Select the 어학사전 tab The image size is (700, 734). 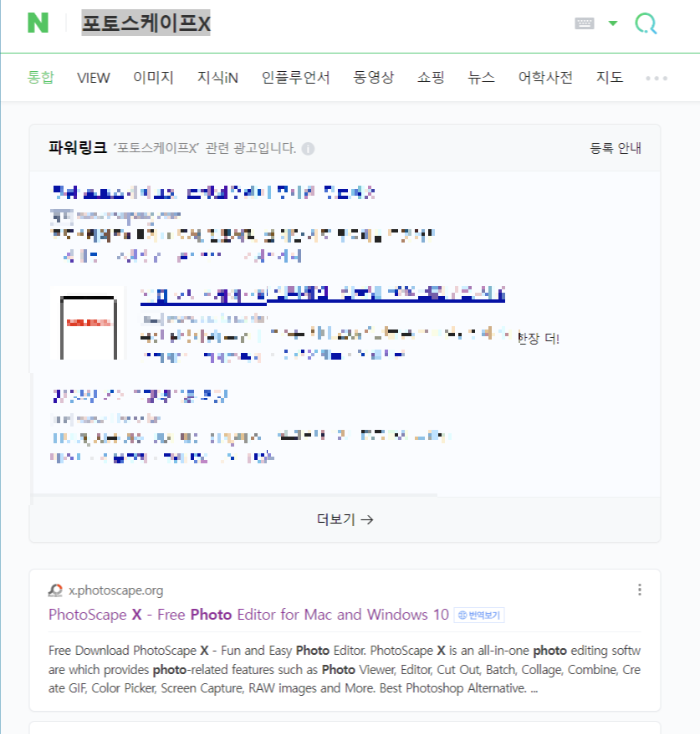tap(545, 77)
